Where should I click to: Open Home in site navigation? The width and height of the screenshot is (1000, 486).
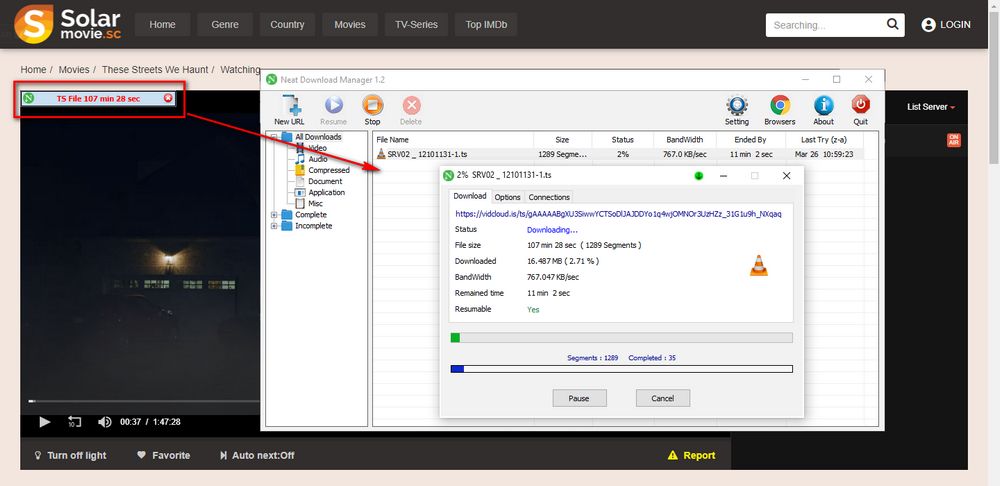pyautogui.click(x=163, y=25)
